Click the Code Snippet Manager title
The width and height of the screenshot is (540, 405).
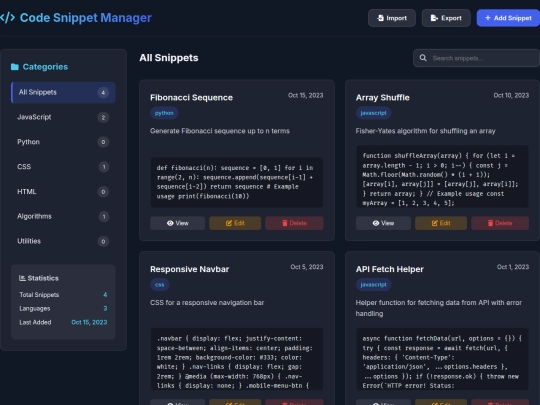(x=85, y=18)
